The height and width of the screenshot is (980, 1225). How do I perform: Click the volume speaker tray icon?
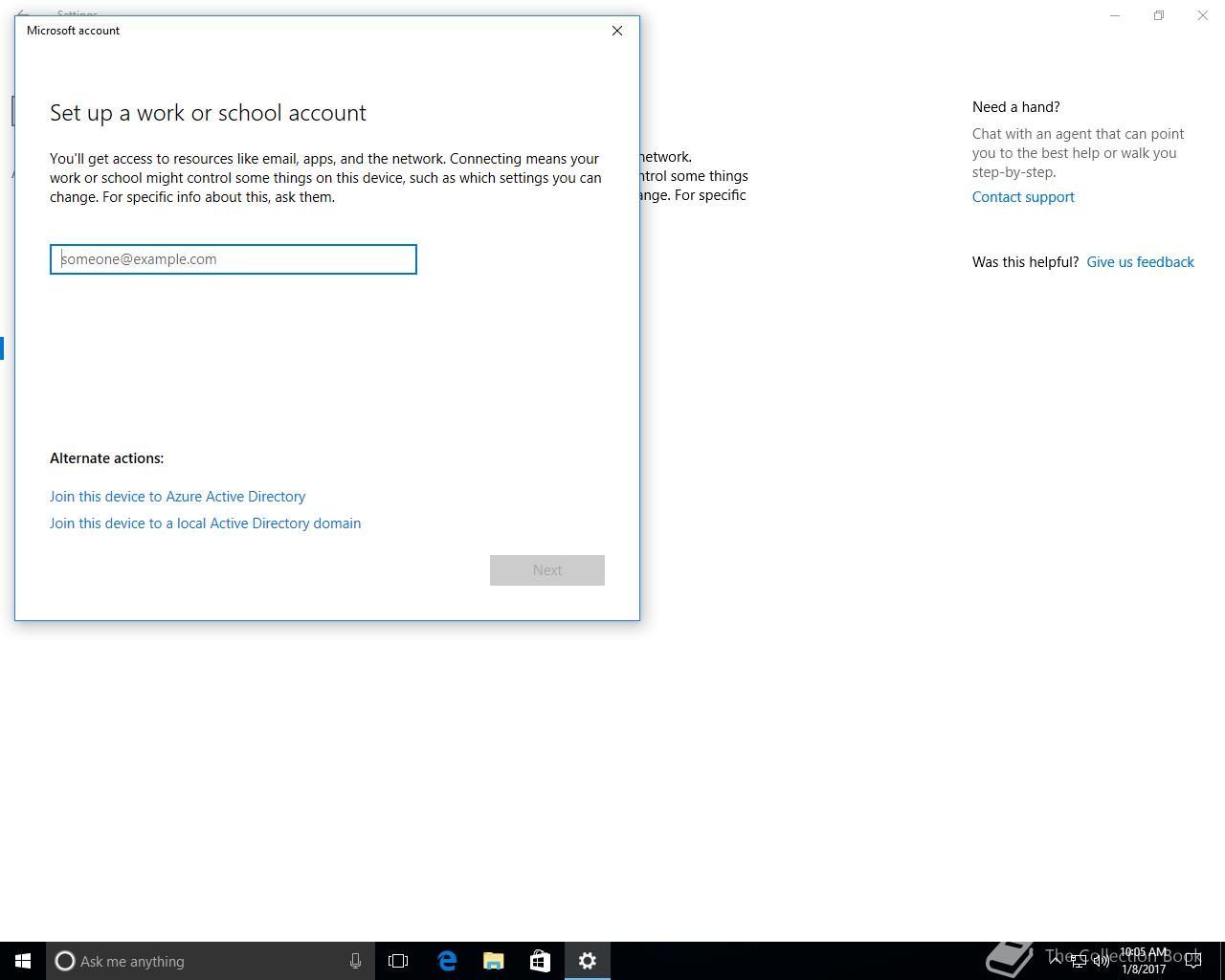click(1101, 962)
